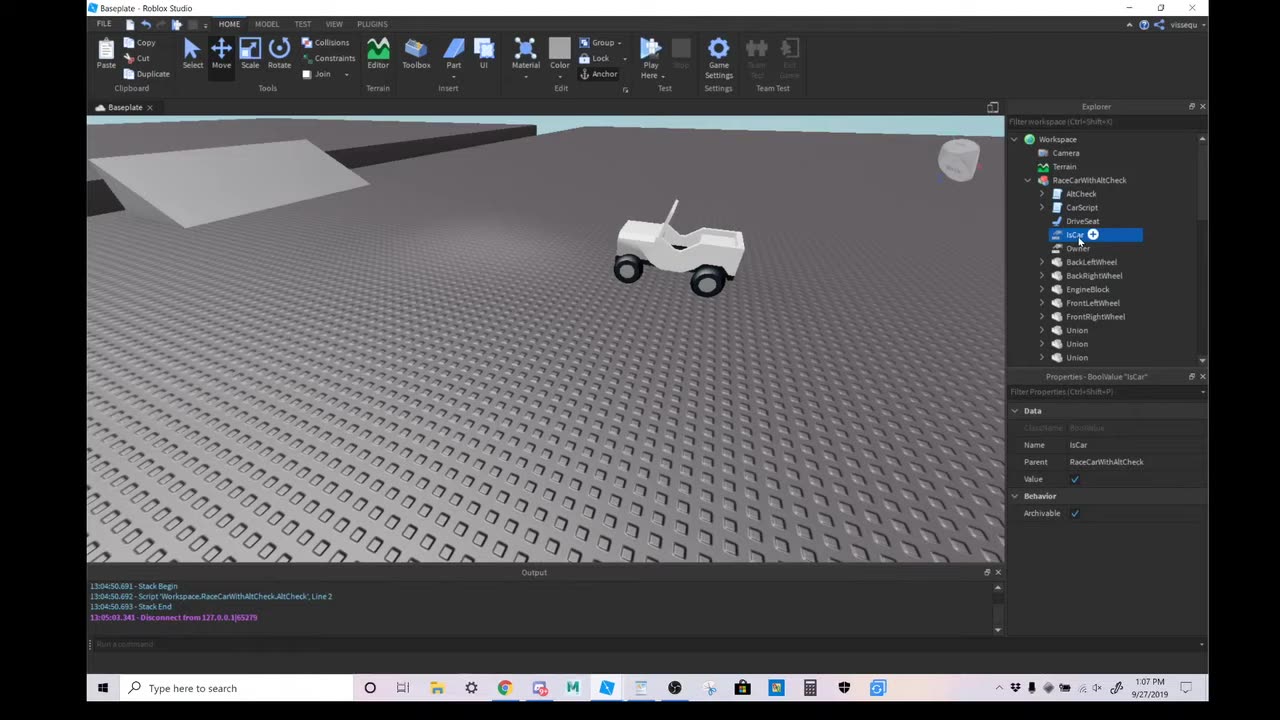1280x720 pixels.
Task: Open the Terrain Editor
Action: 378,52
